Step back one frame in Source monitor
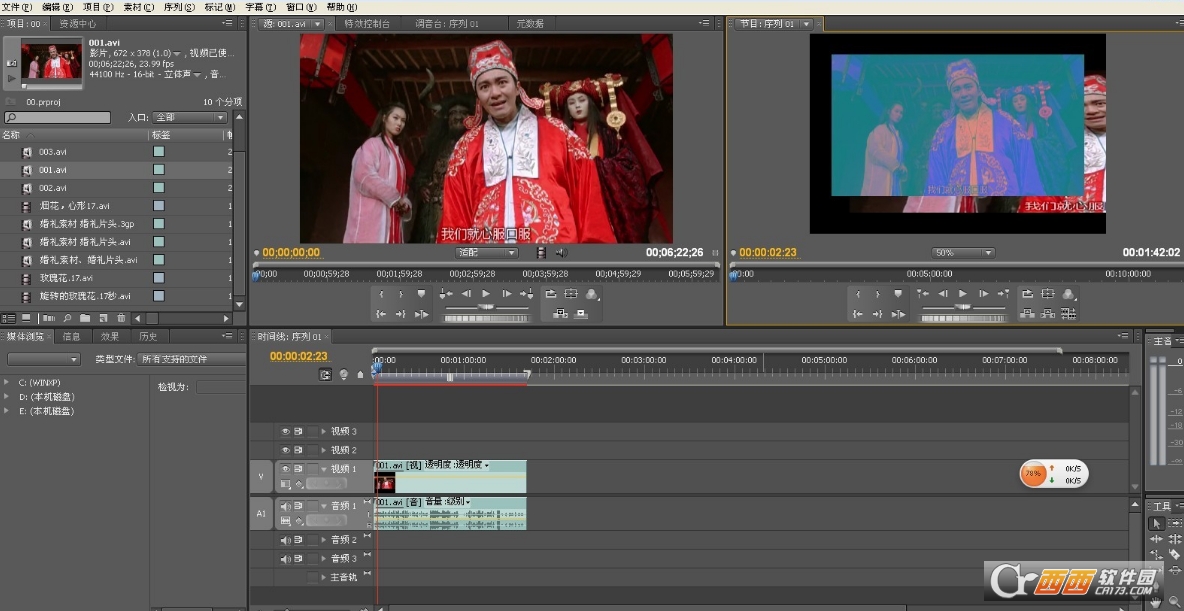The width and height of the screenshot is (1184, 611). (467, 293)
